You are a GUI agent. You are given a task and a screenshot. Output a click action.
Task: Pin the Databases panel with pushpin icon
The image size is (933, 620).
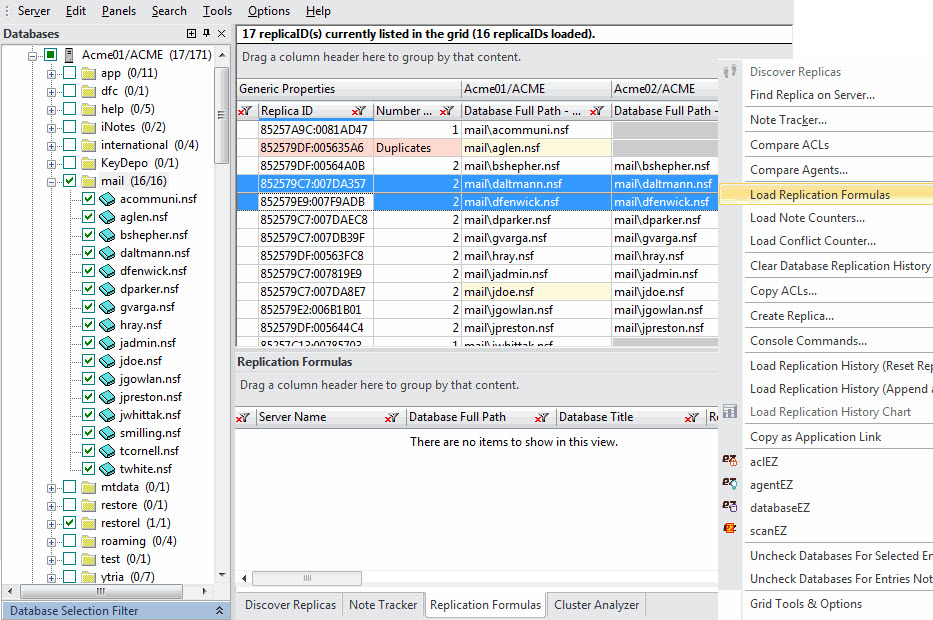pos(207,34)
